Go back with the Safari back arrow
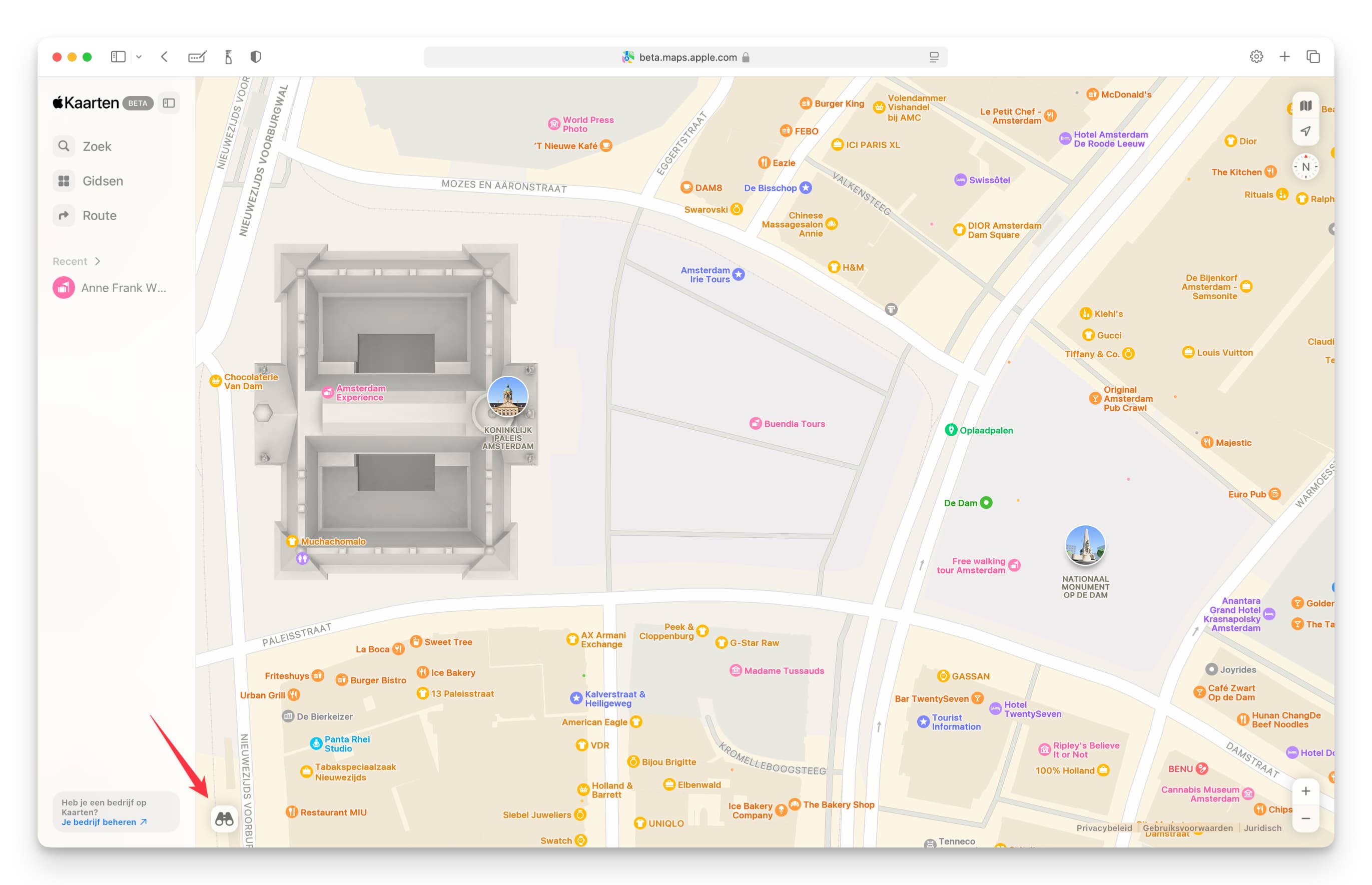 click(x=165, y=57)
